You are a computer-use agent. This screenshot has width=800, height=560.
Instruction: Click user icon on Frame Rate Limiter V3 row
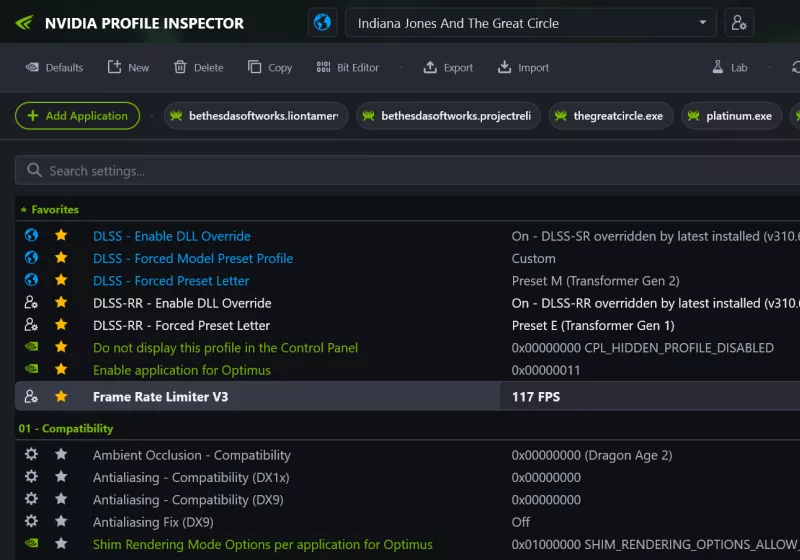31,396
